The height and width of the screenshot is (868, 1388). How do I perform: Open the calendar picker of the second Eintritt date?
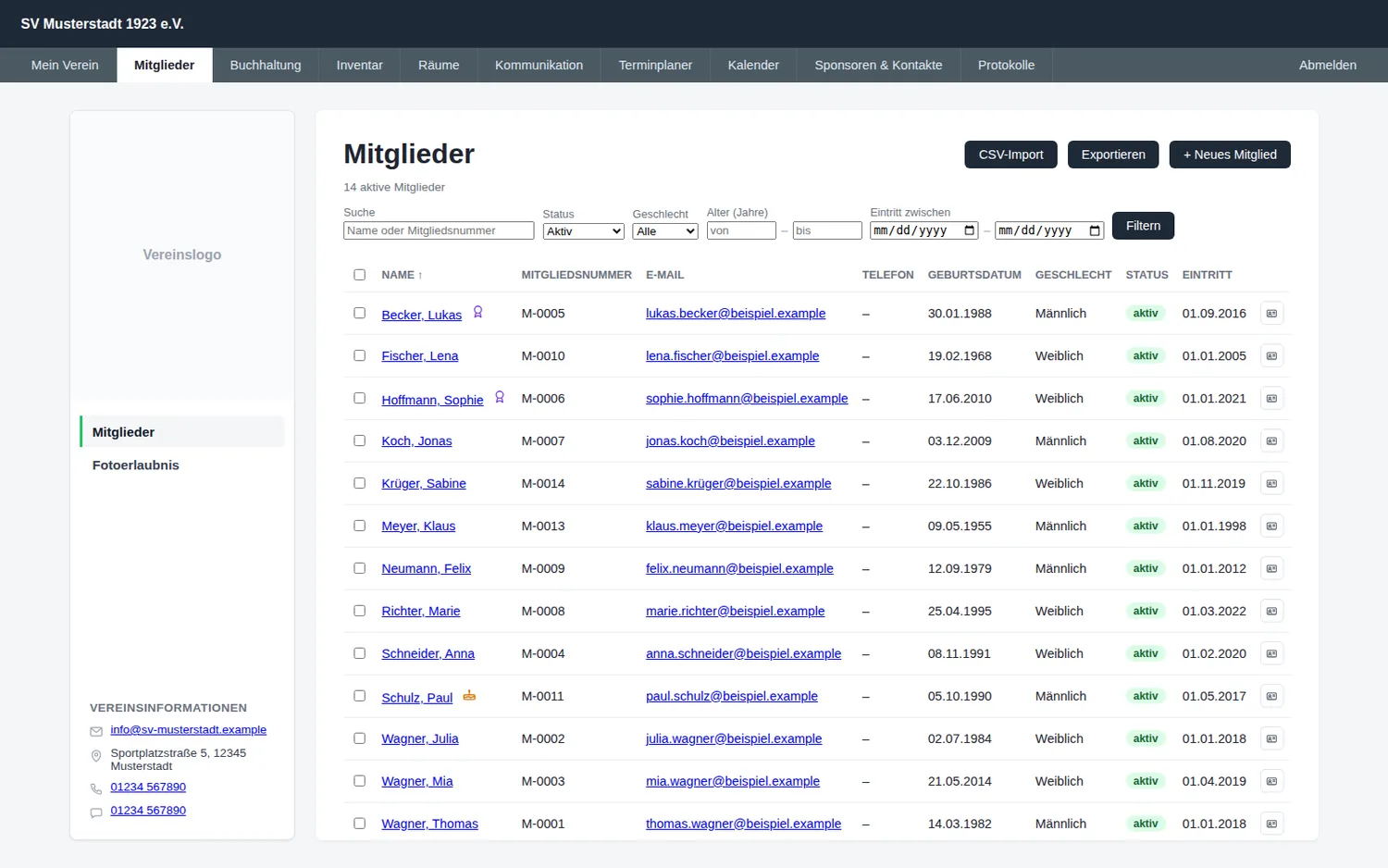pyautogui.click(x=1095, y=230)
